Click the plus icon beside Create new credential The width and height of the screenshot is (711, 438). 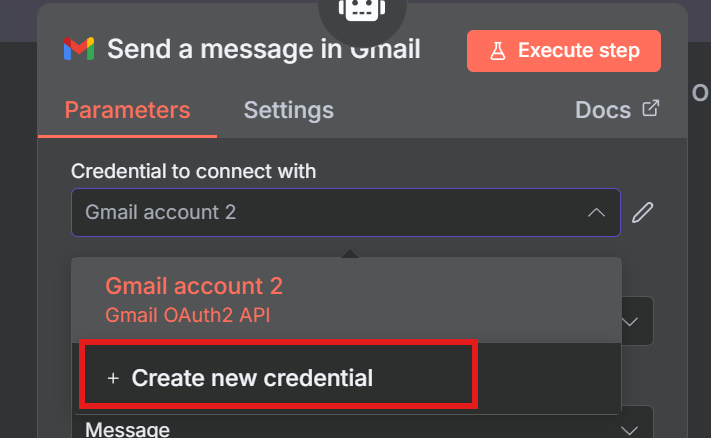112,378
